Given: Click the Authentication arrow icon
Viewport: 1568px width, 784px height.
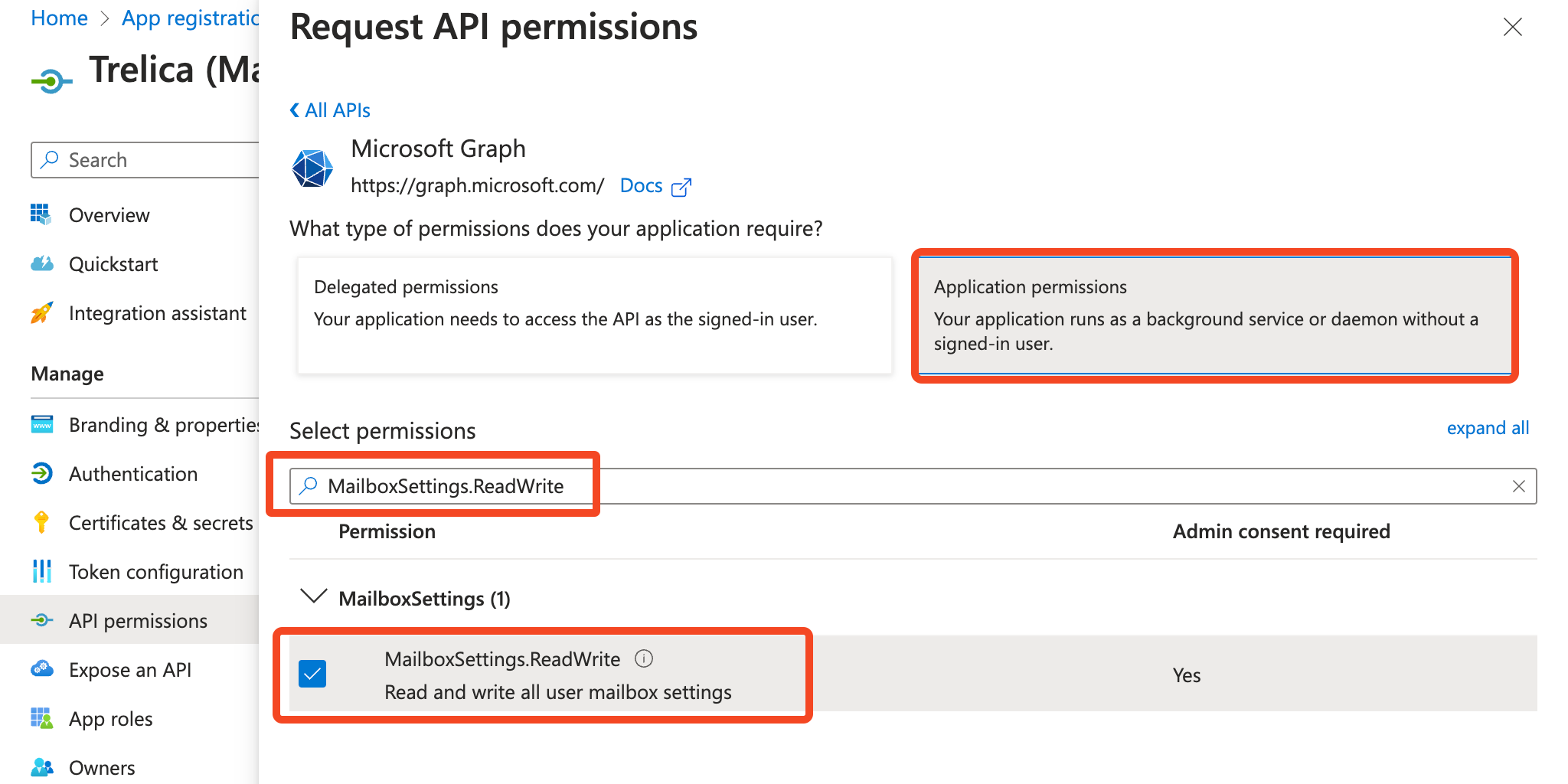Looking at the screenshot, I should [42, 473].
